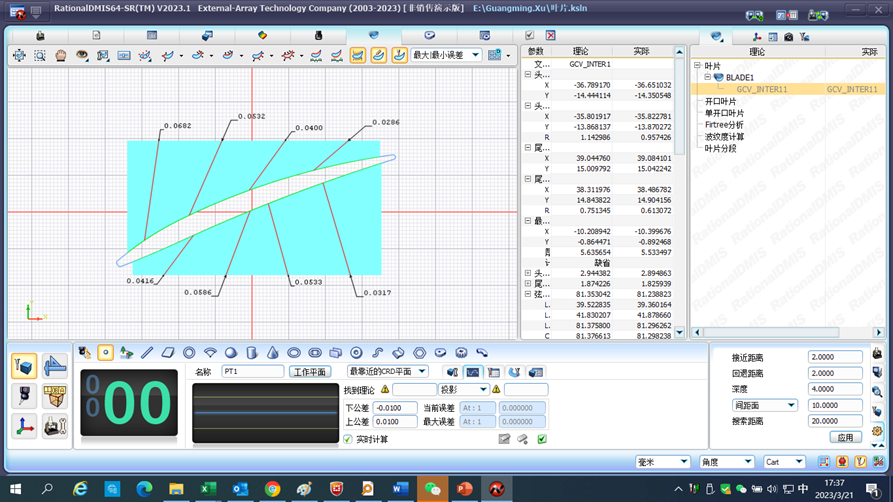
Task: Click the coordinate system axes icon
Action: pyautogui.click(x=25, y=427)
